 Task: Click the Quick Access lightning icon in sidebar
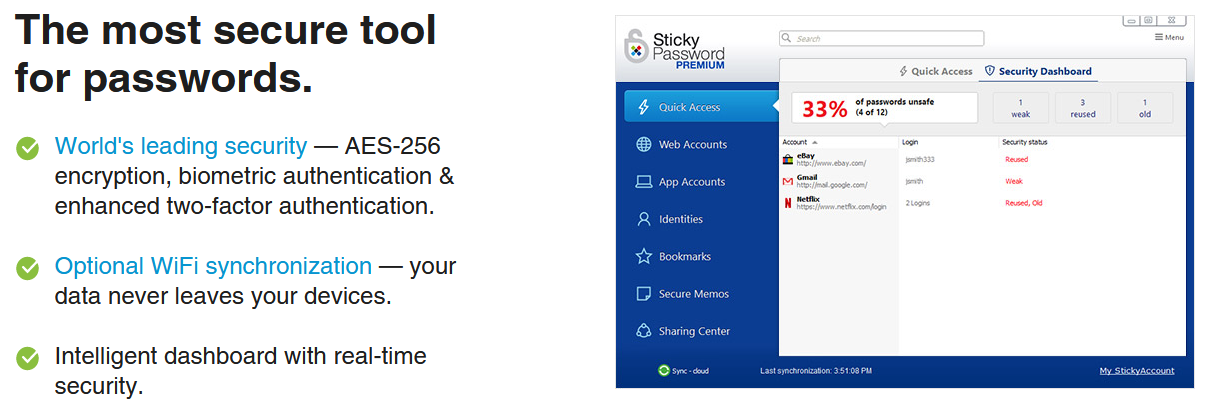(643, 107)
